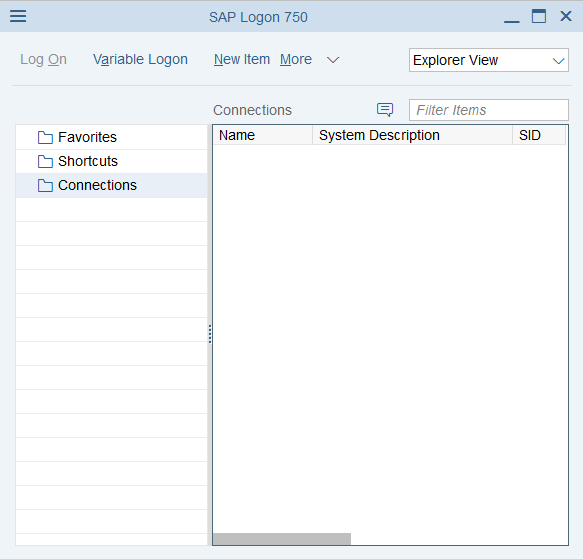Open the Explorer View dropdown

pos(489,60)
